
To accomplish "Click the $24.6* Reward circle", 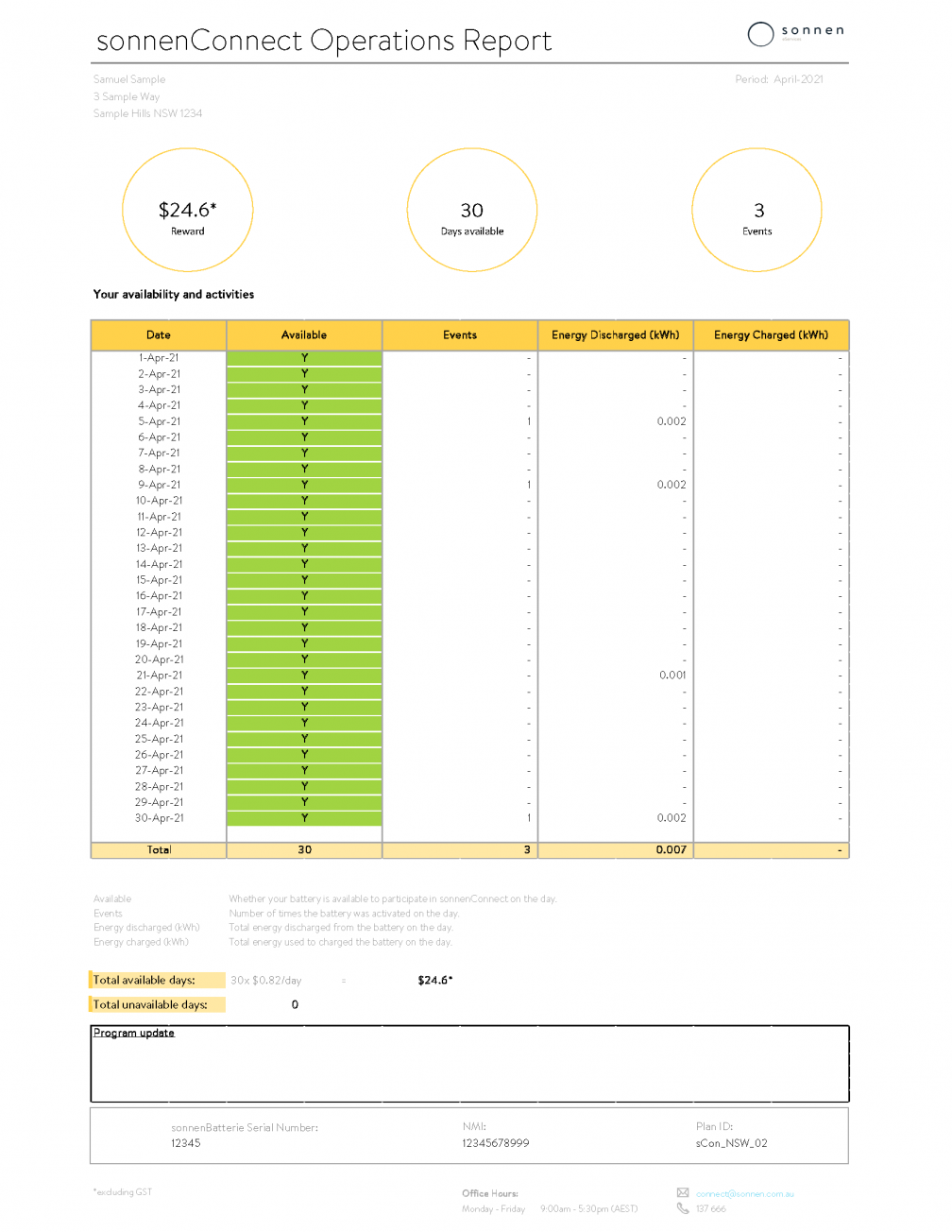I will (188, 210).
